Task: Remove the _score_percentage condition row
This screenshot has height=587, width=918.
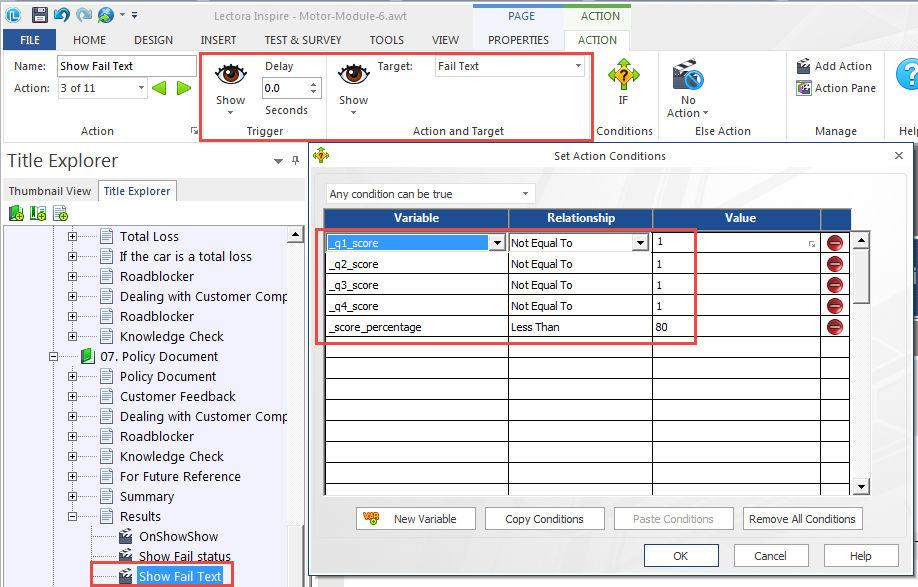Action: 835,327
